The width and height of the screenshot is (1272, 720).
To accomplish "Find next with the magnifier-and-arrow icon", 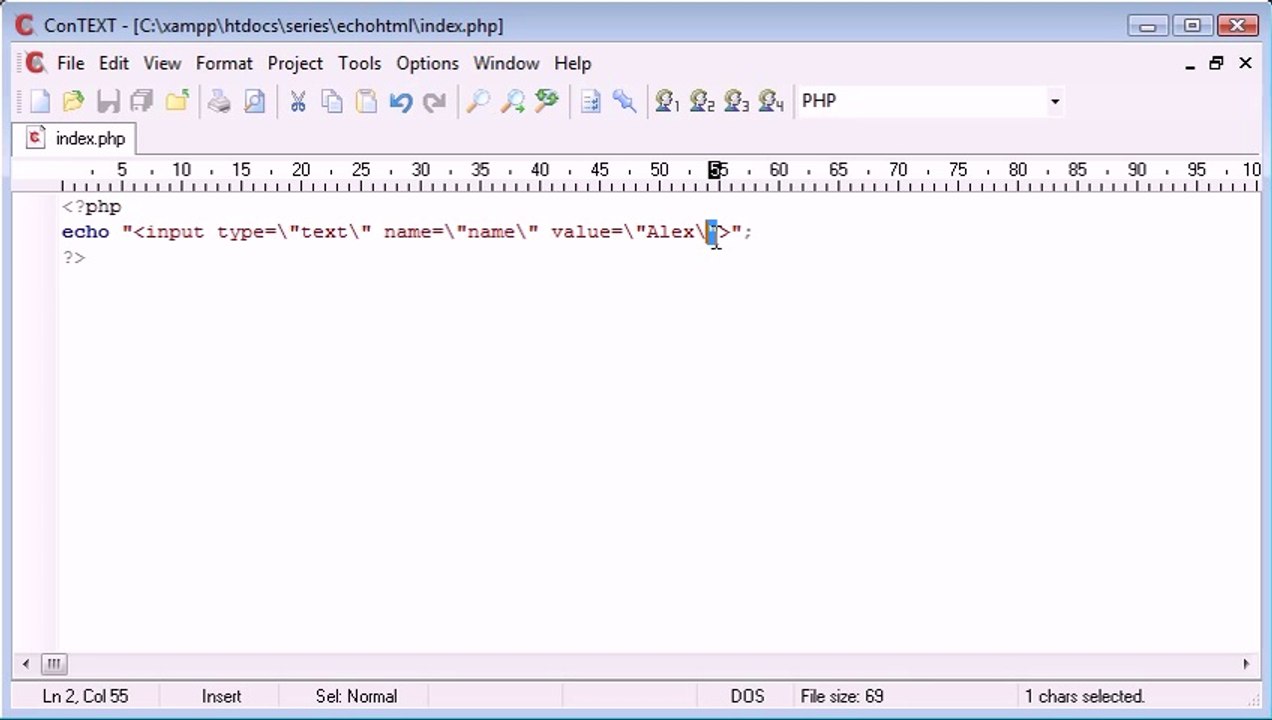I will pos(512,101).
